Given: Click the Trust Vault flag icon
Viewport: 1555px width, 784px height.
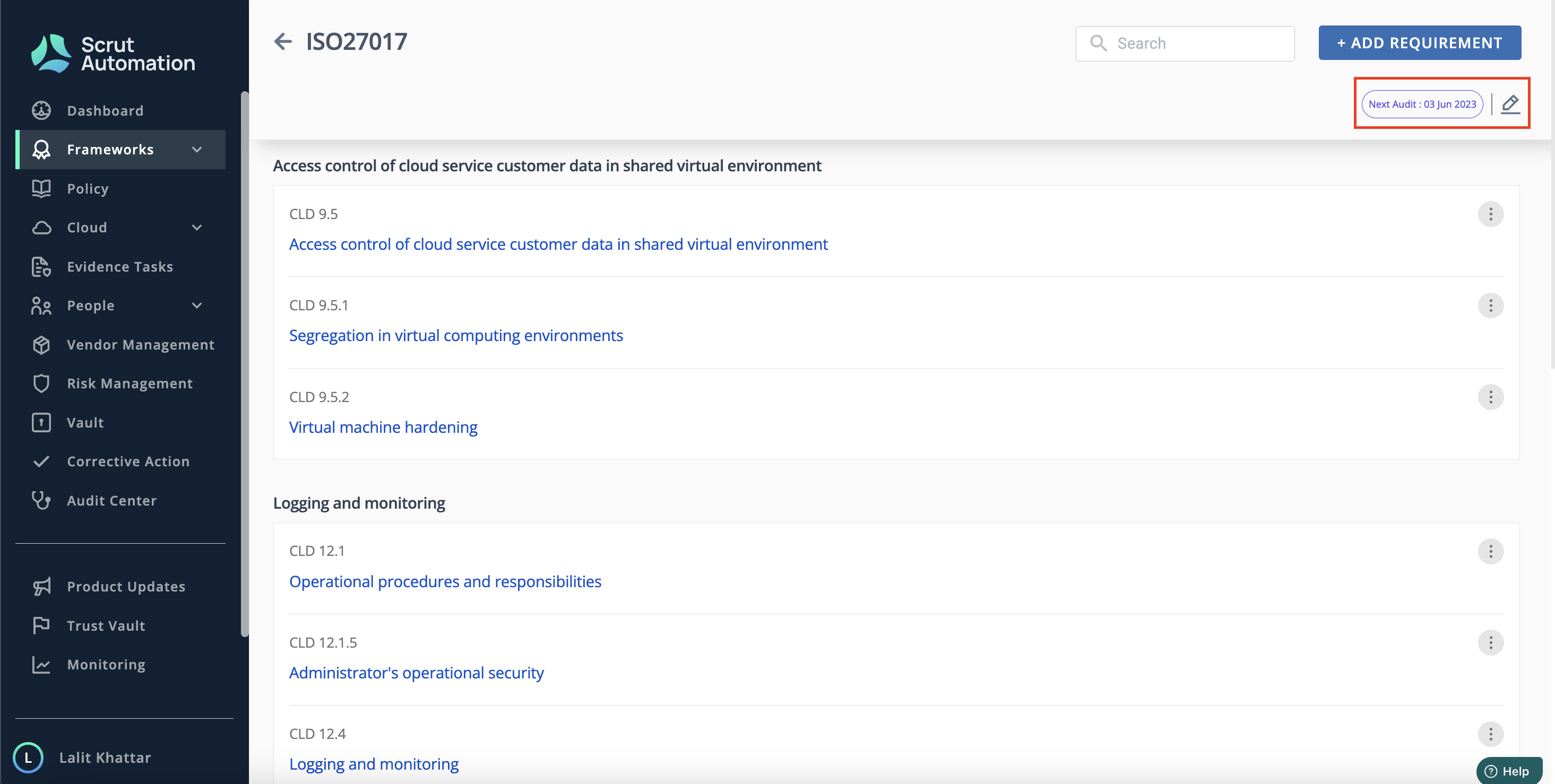Looking at the screenshot, I should click(x=41, y=625).
